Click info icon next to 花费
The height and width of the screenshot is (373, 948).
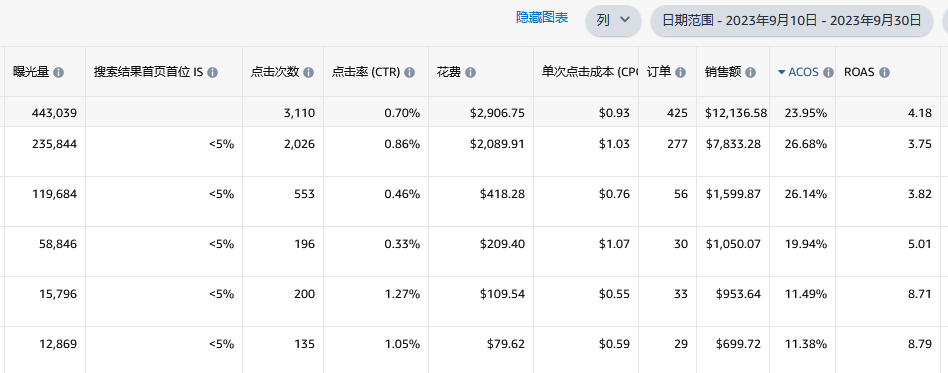click(x=470, y=73)
